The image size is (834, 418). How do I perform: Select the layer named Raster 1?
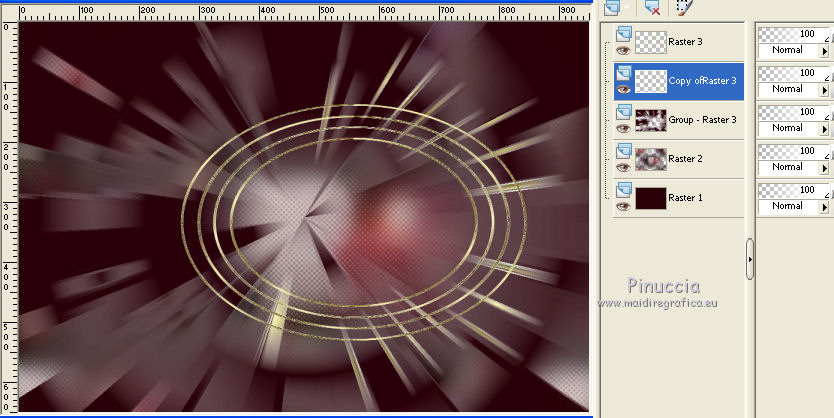[685, 197]
